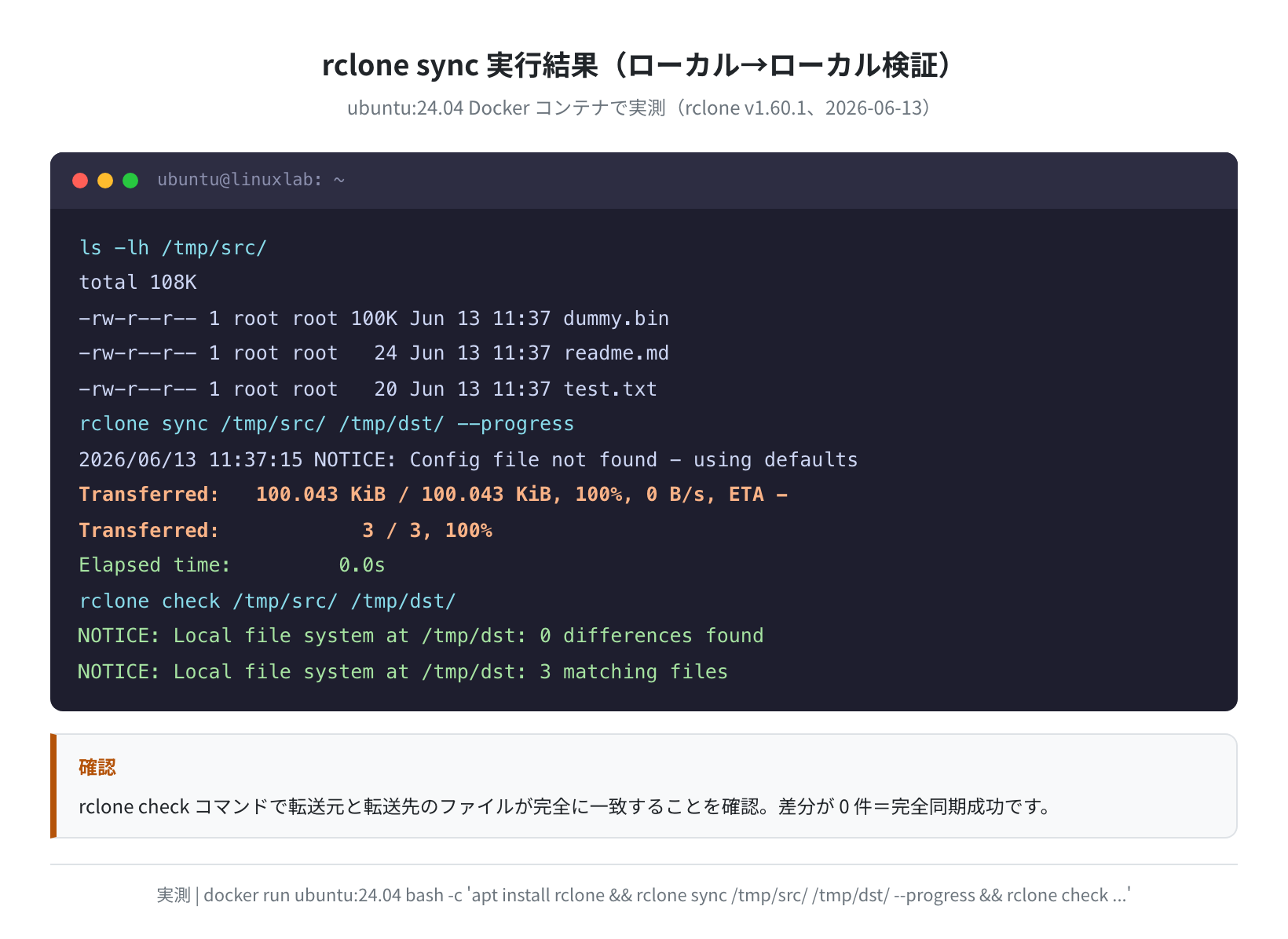
Task: Click the terminal title ubuntu@linuxlab: ~
Action: point(251,180)
